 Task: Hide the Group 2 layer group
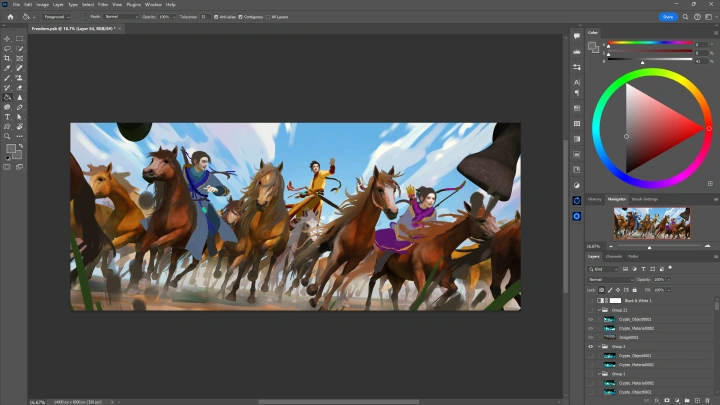pyautogui.click(x=591, y=347)
